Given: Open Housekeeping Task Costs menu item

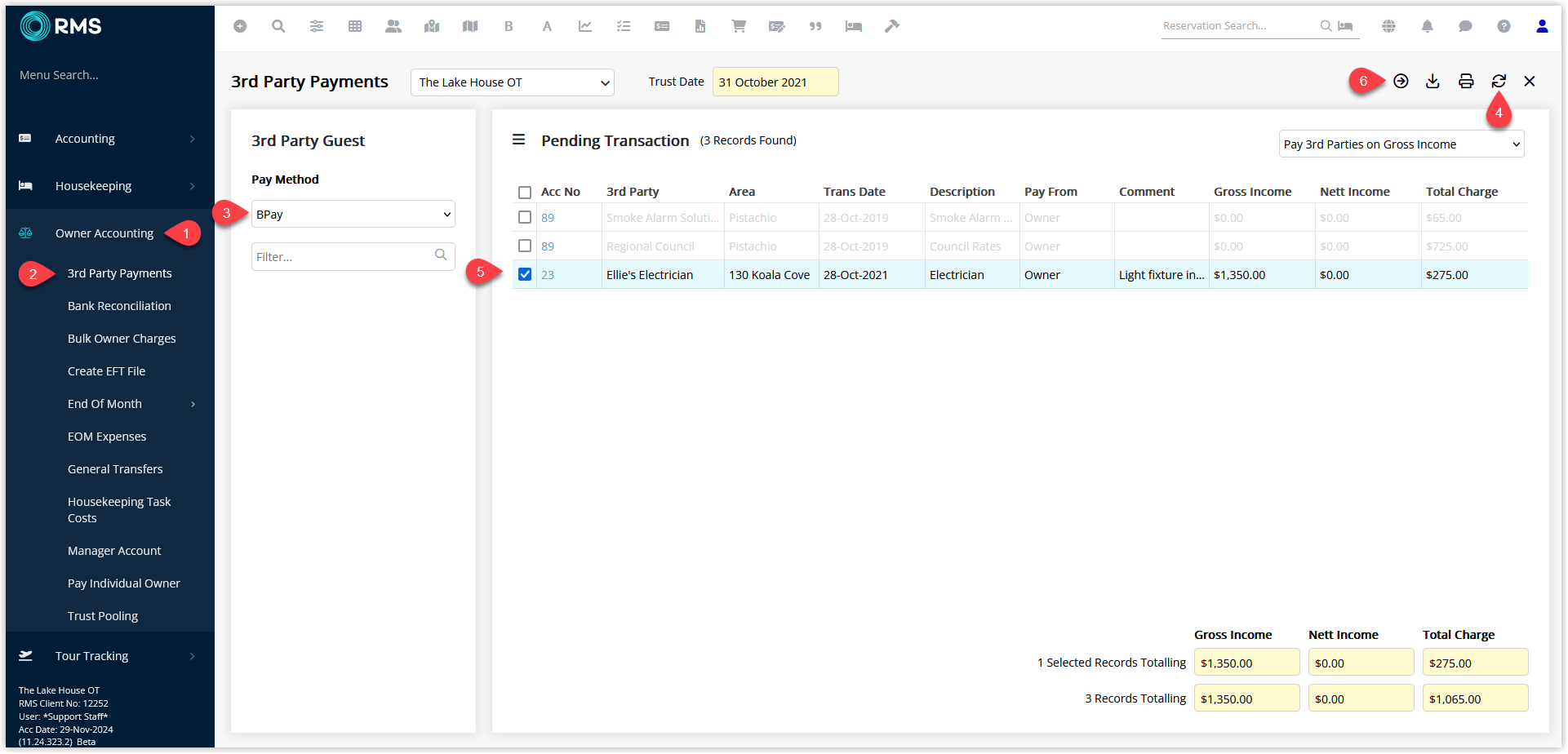Looking at the screenshot, I should pyautogui.click(x=119, y=510).
